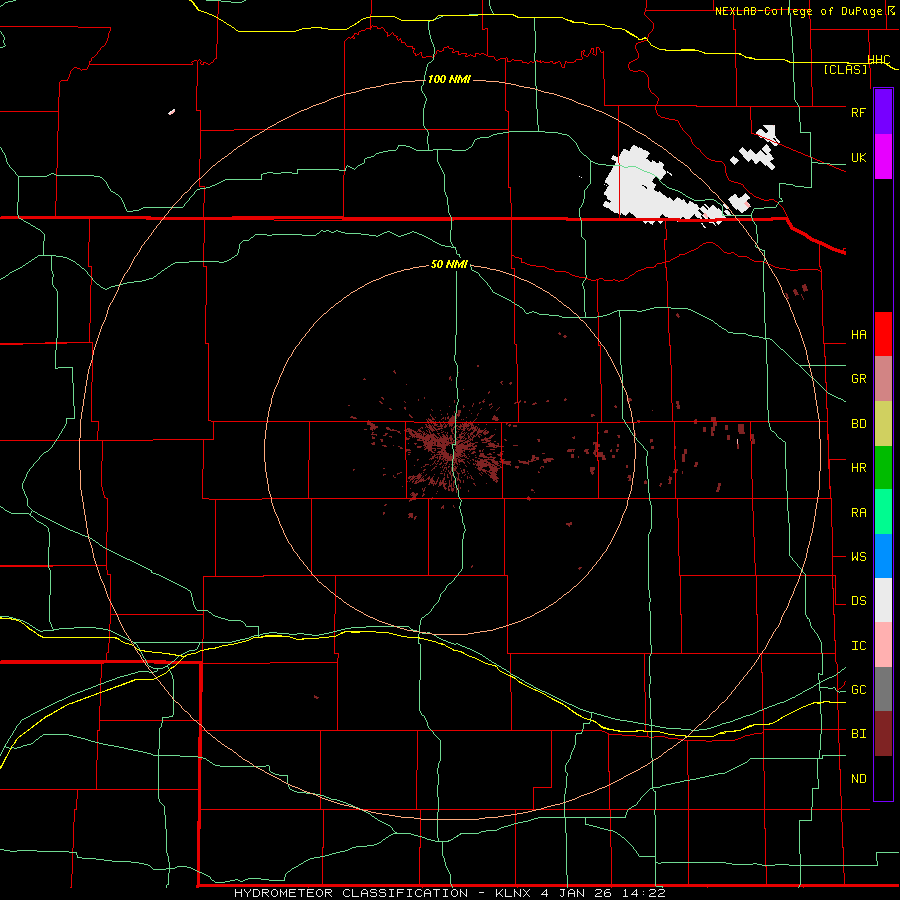Click the blue WS legend color swatch
The width and height of the screenshot is (900, 900).
883,556
